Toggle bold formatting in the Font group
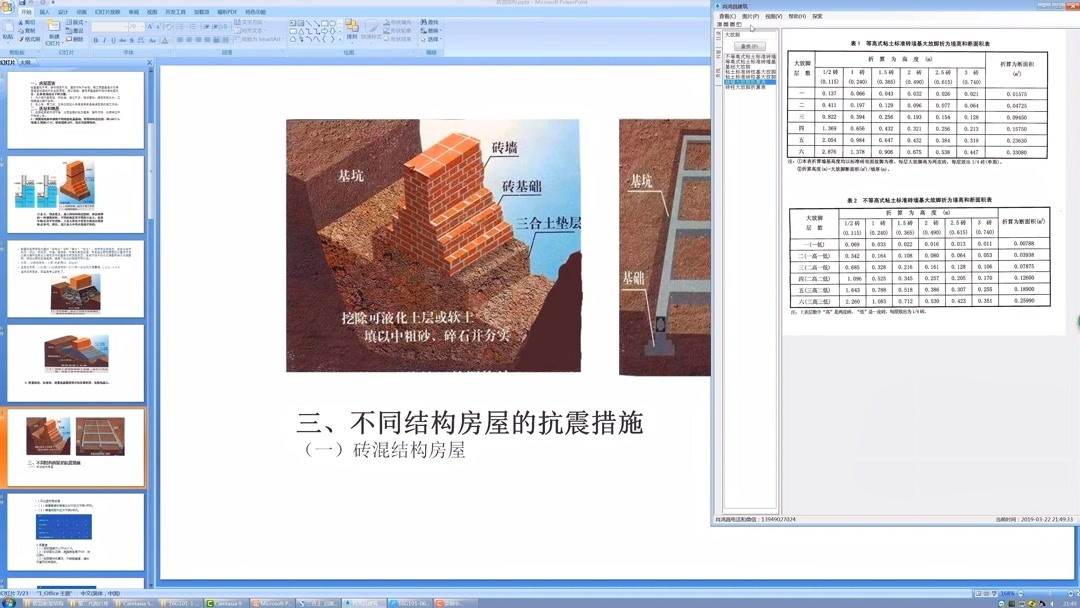The image size is (1080, 608). (x=96, y=40)
